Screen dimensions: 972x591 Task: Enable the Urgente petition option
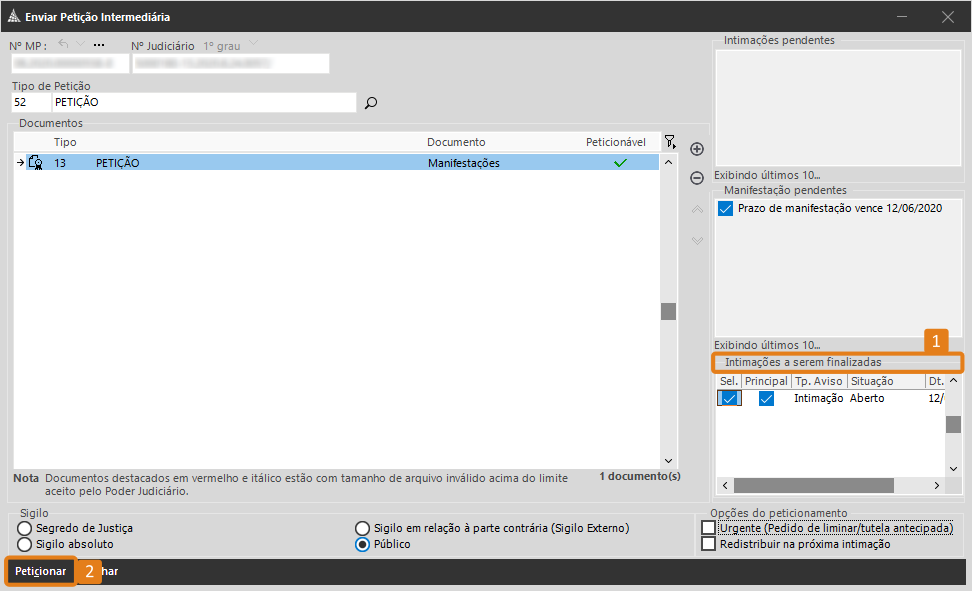coord(709,528)
